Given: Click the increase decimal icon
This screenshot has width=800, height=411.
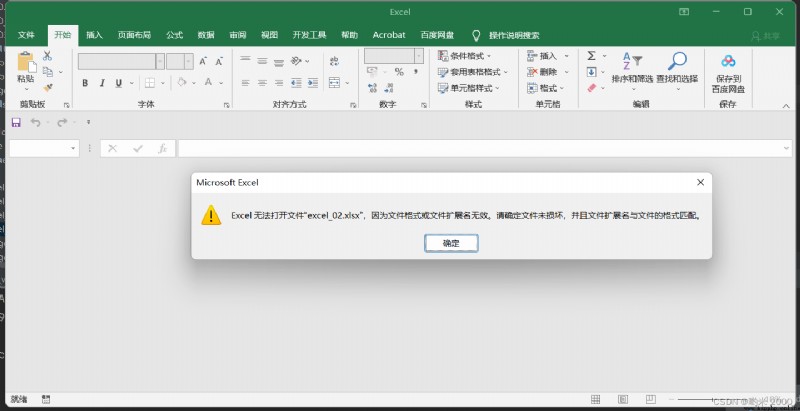Looking at the screenshot, I should pos(372,88).
